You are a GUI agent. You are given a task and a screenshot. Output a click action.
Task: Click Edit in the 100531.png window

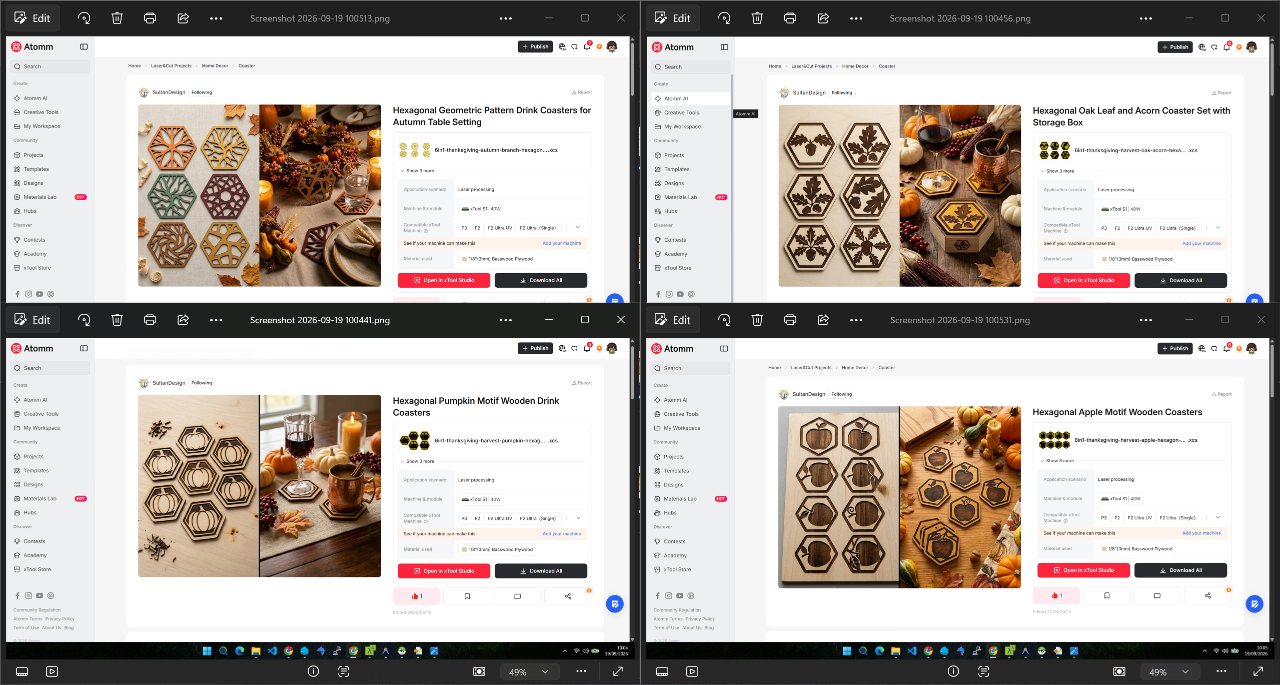(672, 320)
